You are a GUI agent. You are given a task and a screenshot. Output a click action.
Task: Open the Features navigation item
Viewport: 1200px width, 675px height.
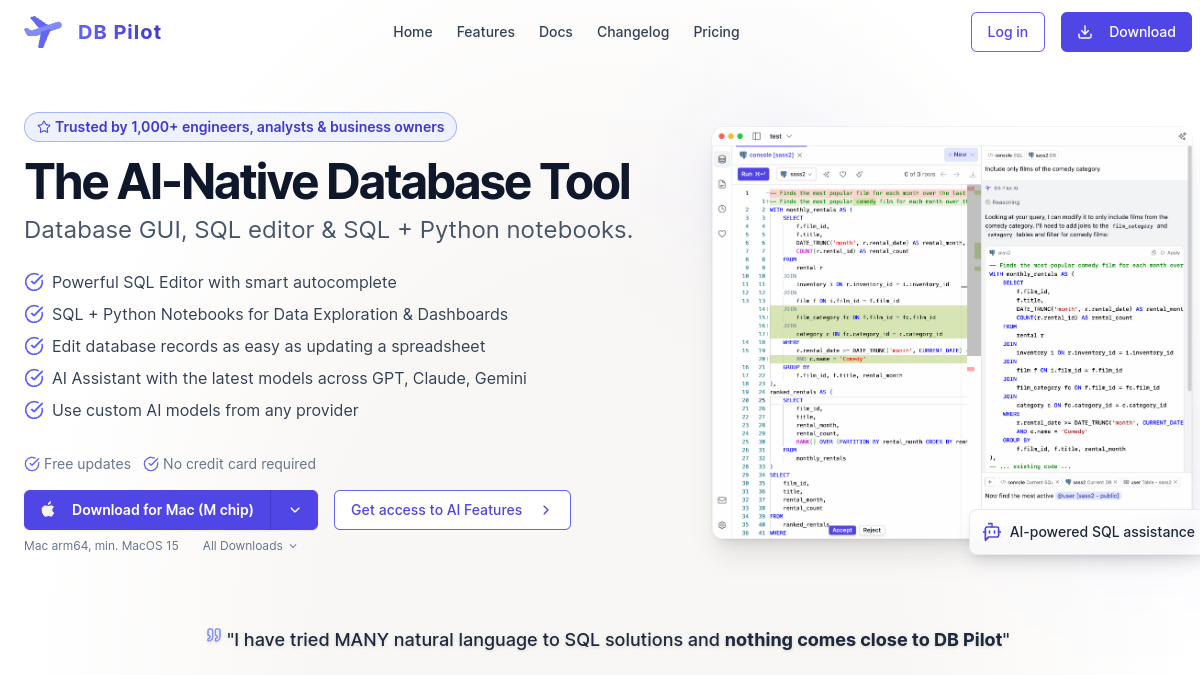coord(486,32)
